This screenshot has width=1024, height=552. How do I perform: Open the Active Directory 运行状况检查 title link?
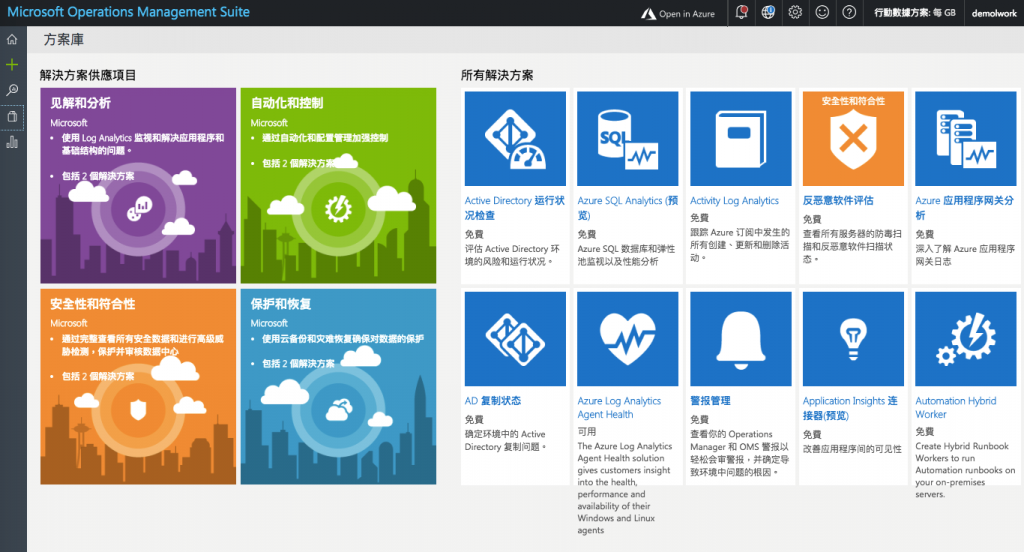pyautogui.click(x=515, y=208)
